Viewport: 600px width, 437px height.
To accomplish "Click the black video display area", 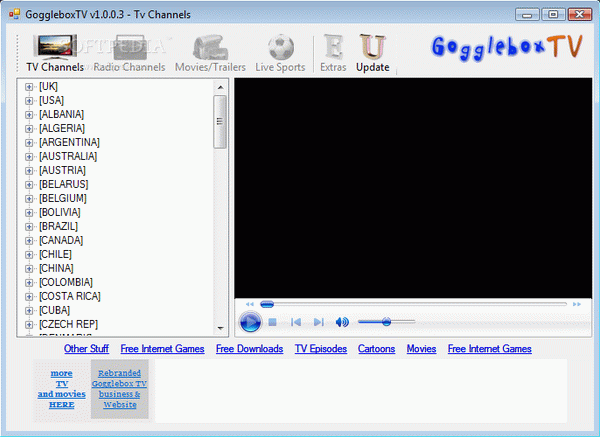I will click(x=413, y=188).
